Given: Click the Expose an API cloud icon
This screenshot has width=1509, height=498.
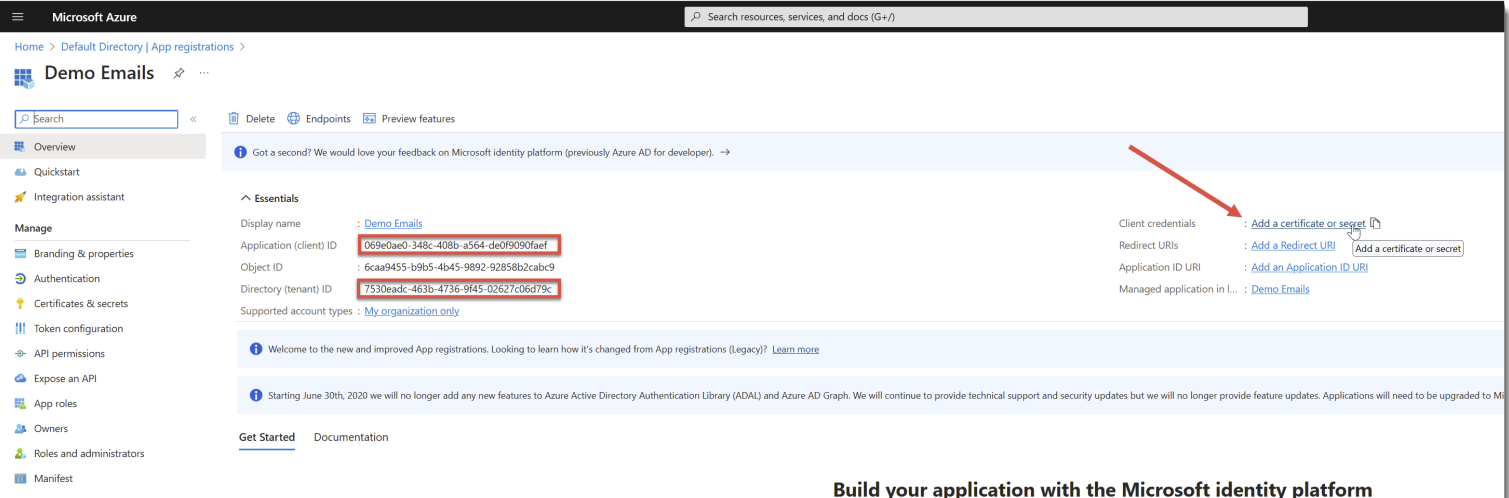Looking at the screenshot, I should click(20, 379).
